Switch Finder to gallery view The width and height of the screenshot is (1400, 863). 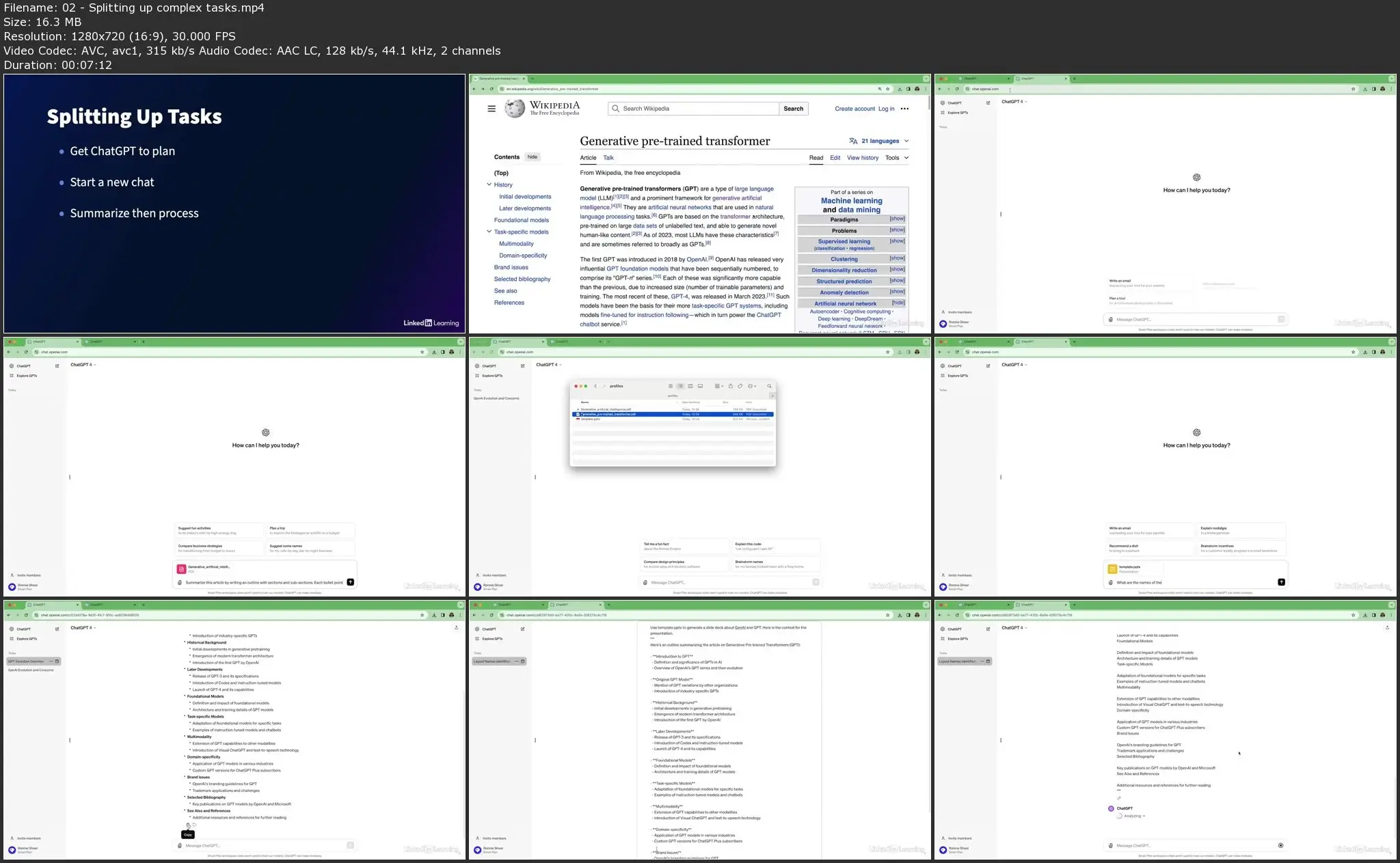click(700, 386)
